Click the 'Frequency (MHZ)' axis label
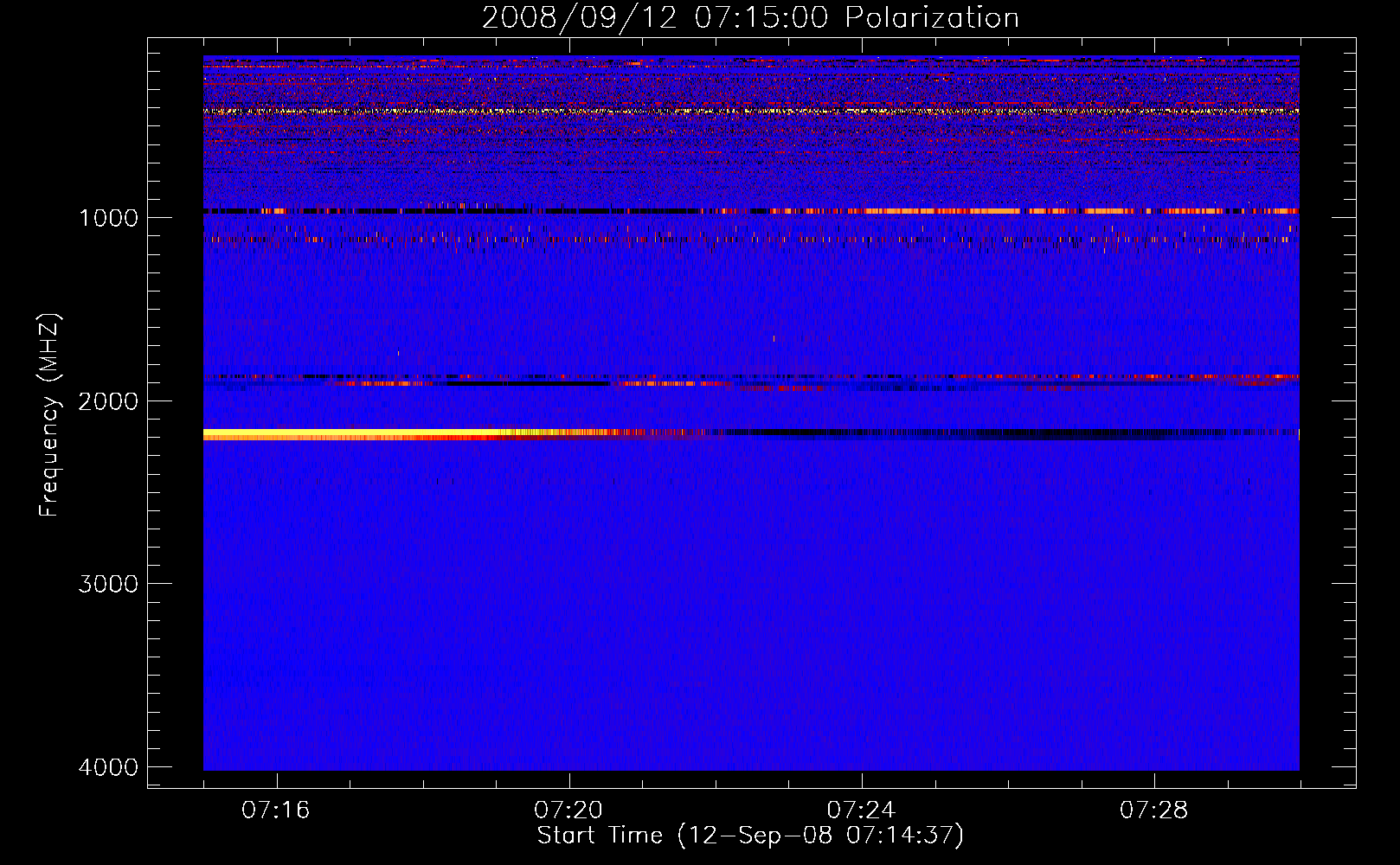Viewport: 1400px width, 865px height. [49, 415]
